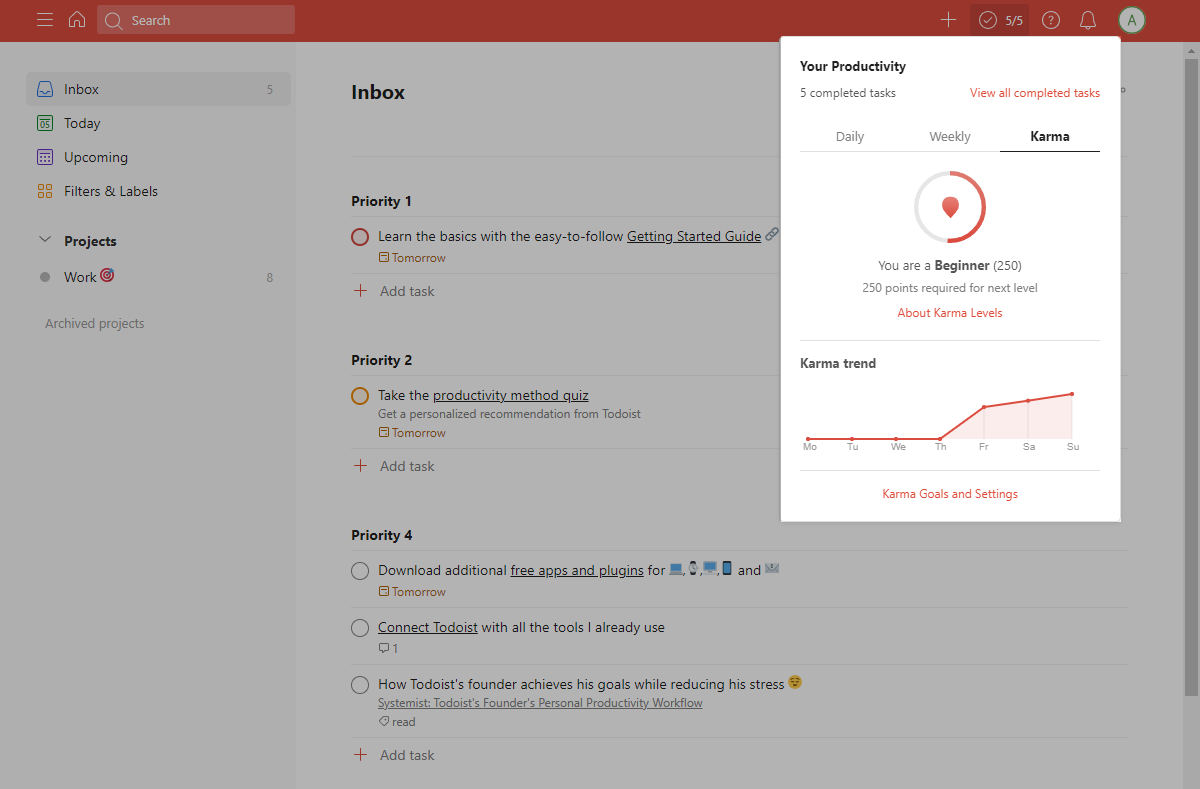Open the help question mark icon
The height and width of the screenshot is (789, 1200).
point(1050,20)
